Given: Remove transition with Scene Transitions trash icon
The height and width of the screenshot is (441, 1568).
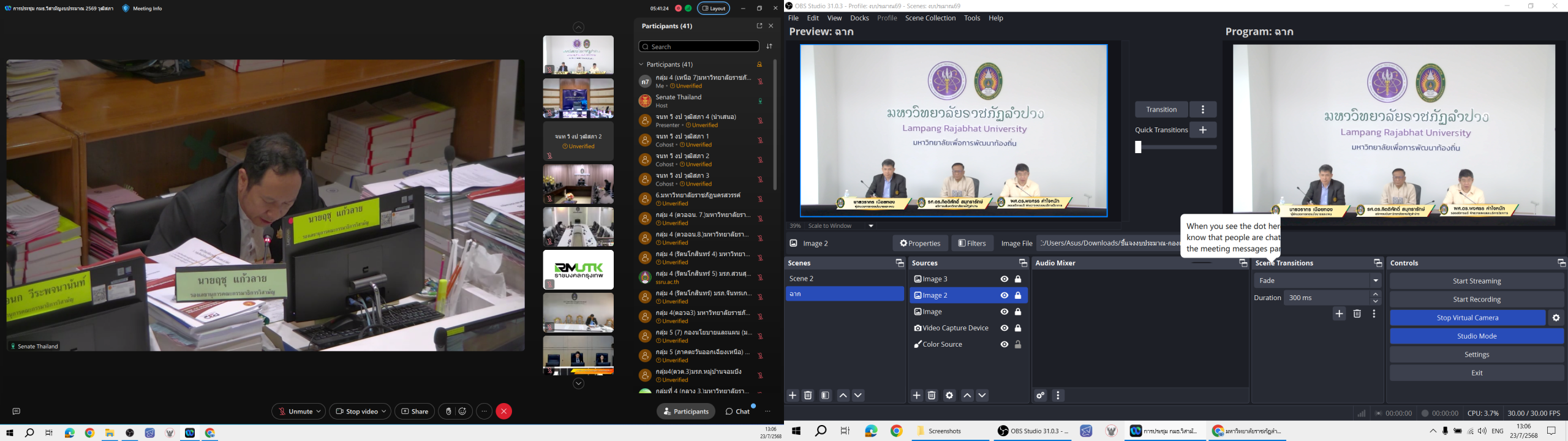Looking at the screenshot, I should 1357,314.
